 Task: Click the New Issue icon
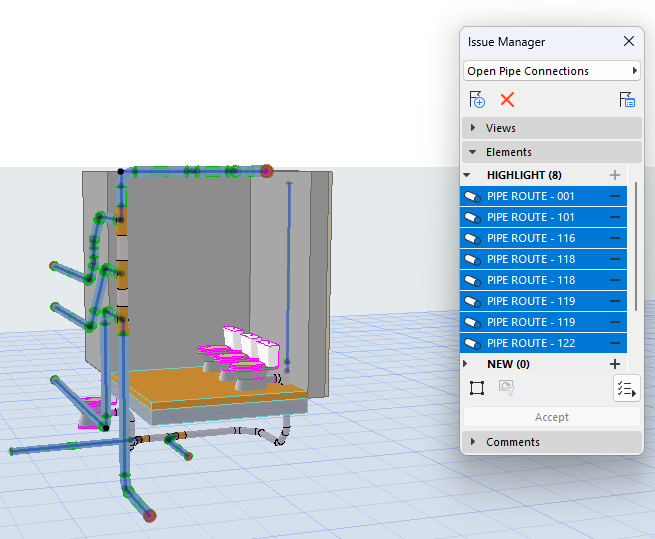pos(477,99)
